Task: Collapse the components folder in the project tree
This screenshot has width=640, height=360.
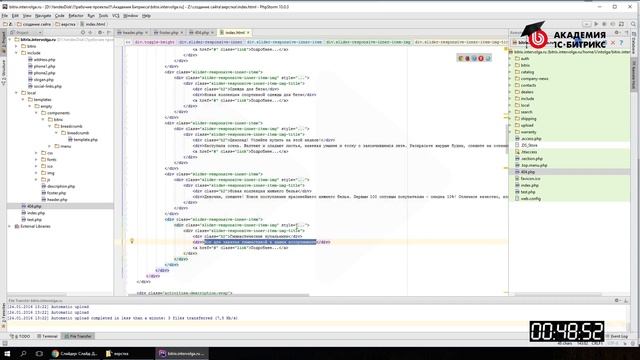Action: pyautogui.click(x=36, y=113)
